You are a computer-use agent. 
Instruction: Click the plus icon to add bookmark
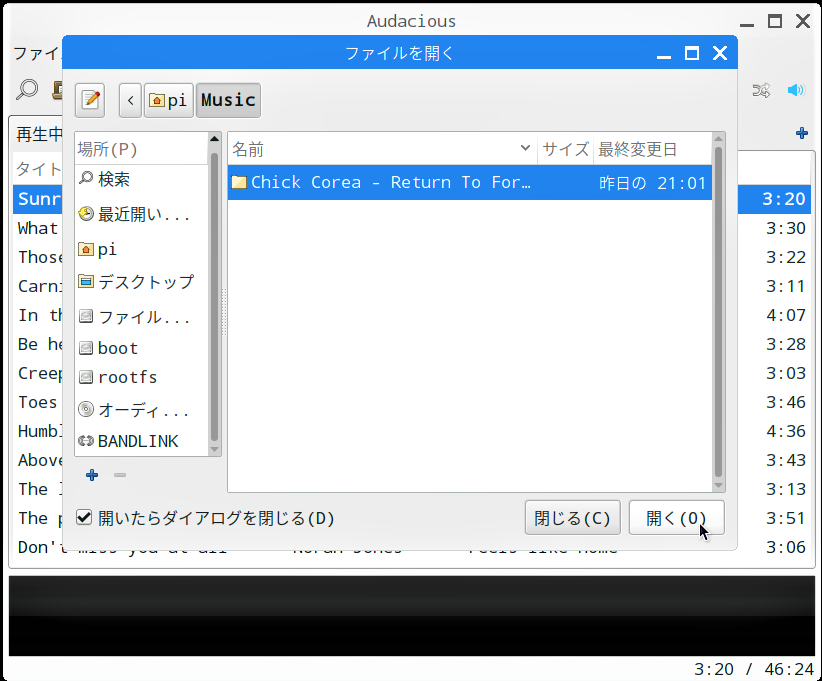click(x=92, y=475)
